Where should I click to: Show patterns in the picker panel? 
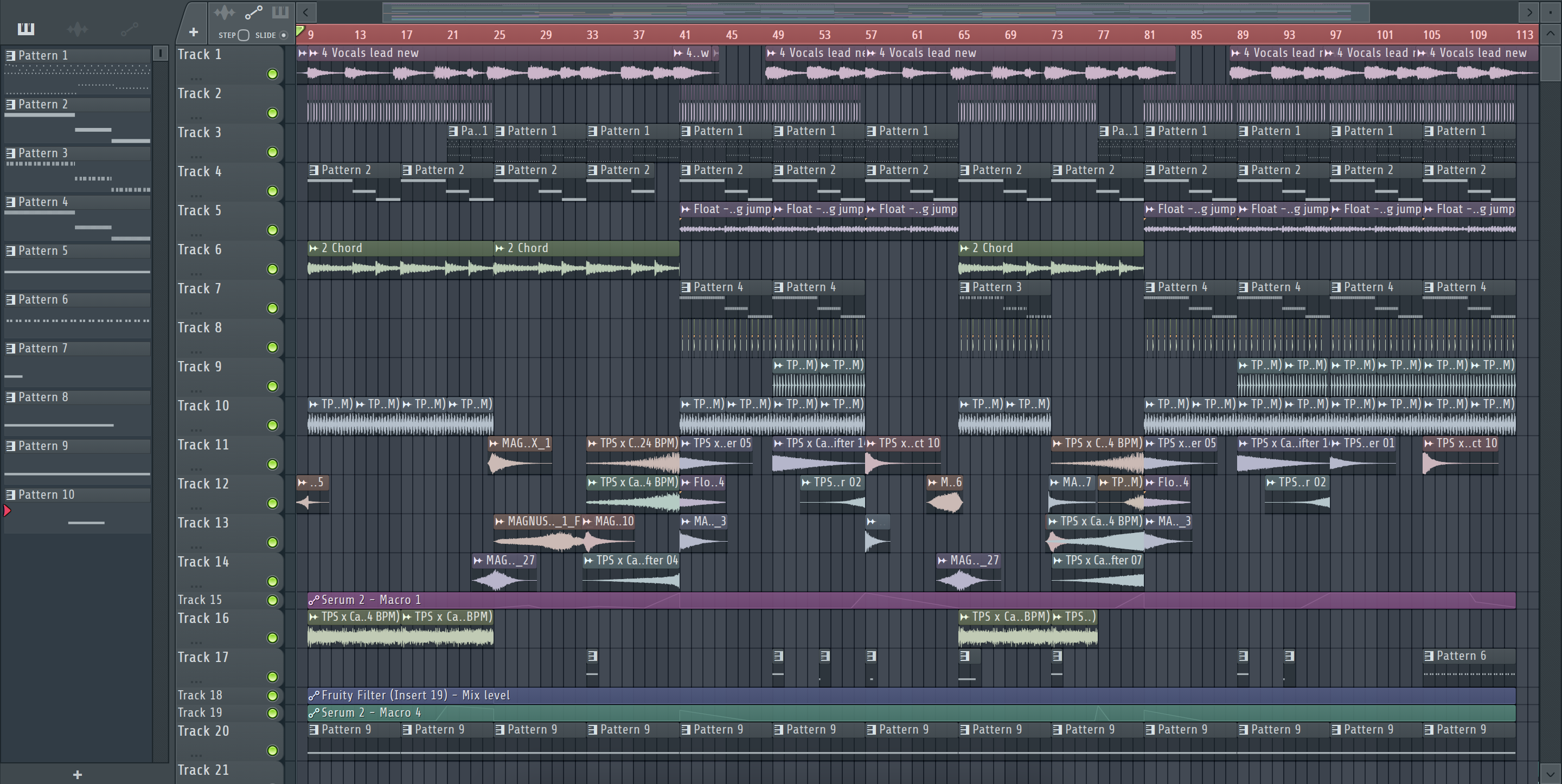tap(25, 29)
